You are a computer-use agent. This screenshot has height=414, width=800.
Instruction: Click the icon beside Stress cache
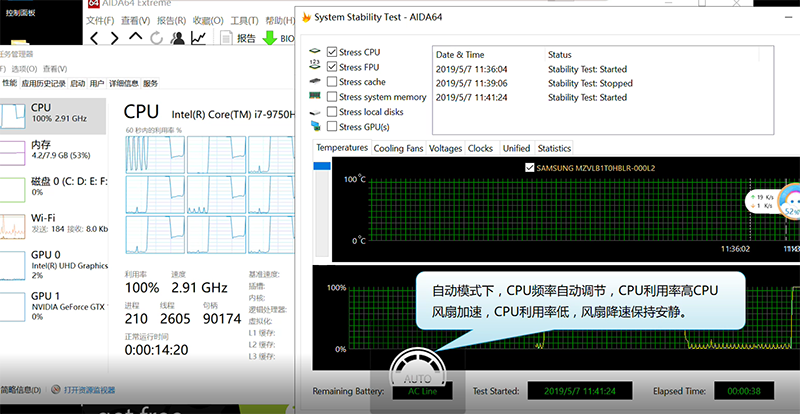pos(315,81)
